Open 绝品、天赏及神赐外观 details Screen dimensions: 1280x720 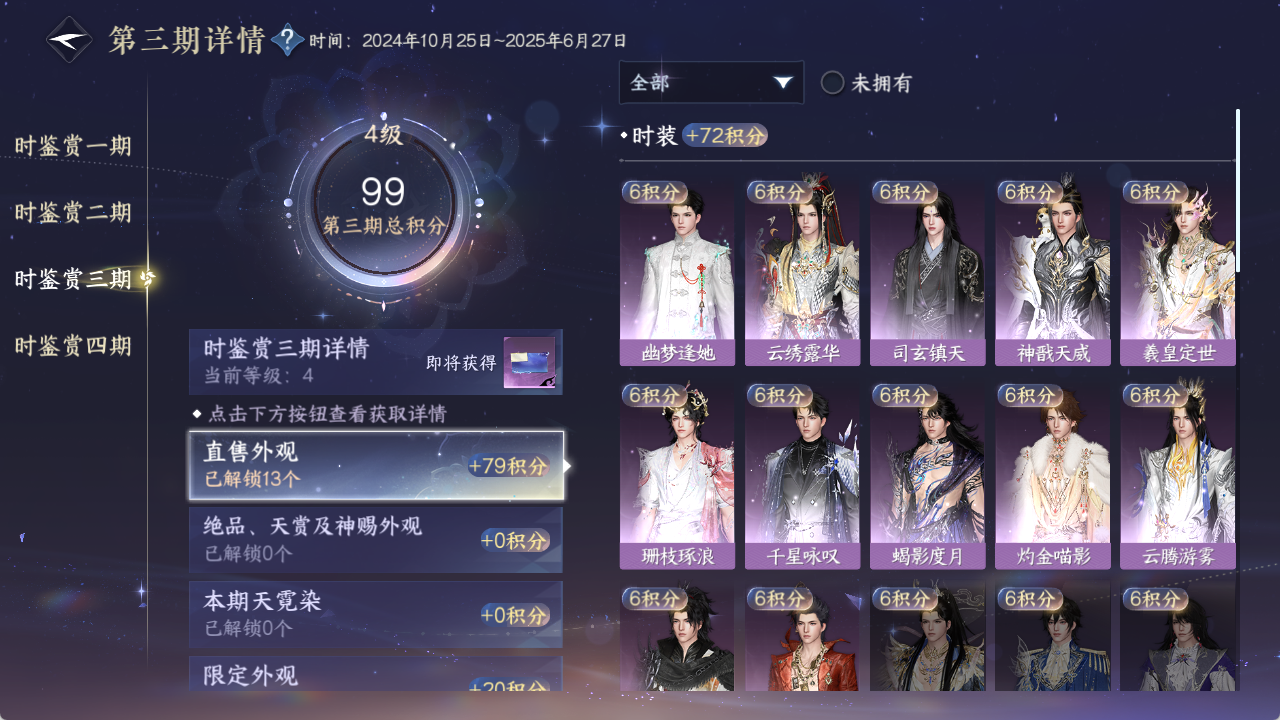click(376, 540)
